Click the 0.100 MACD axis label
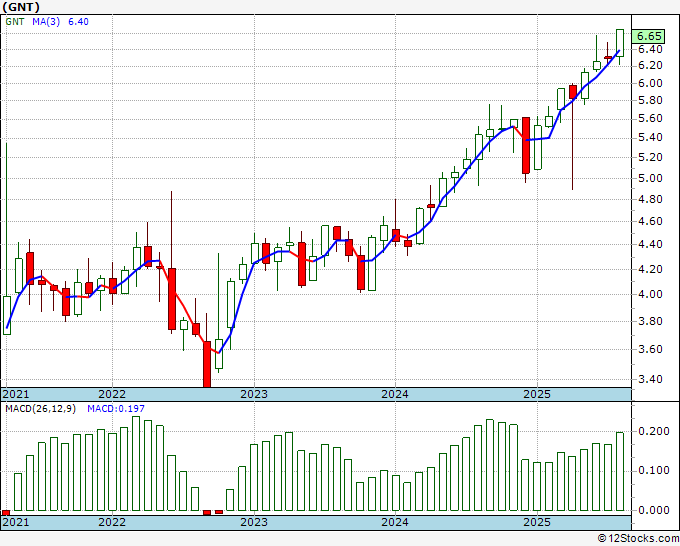The height and width of the screenshot is (546, 680). 654,470
